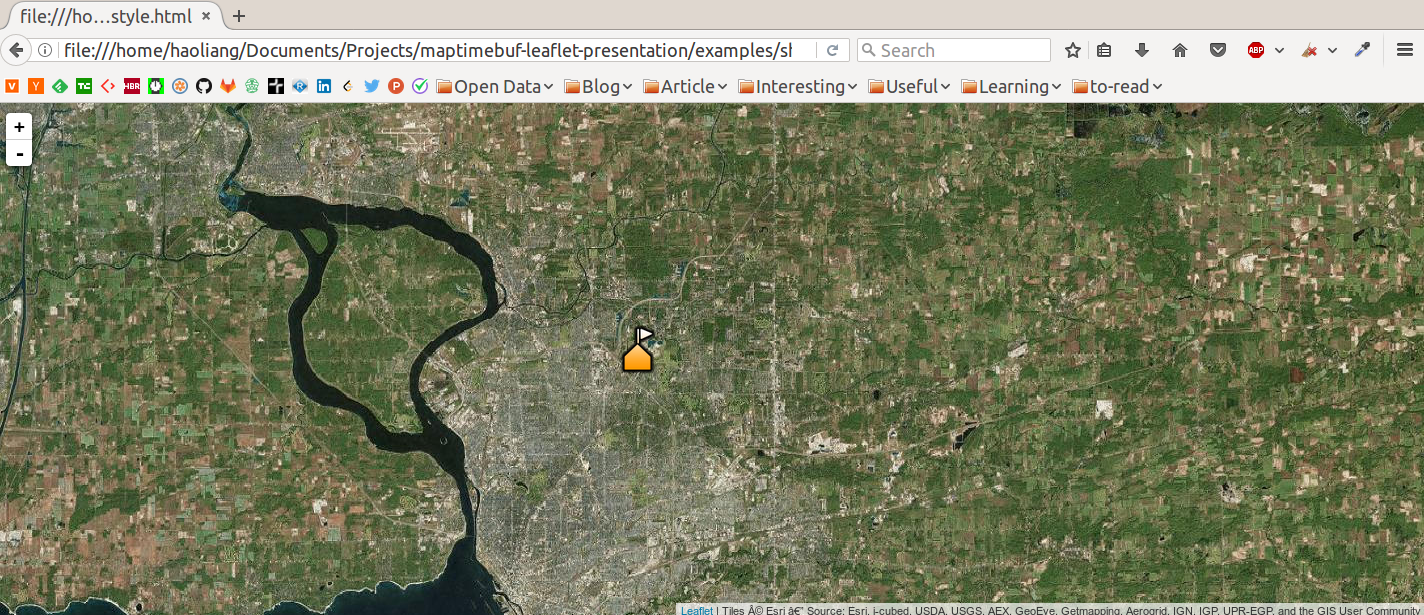
Task: Expand the Learning bookmarks folder
Action: pos(1011,87)
